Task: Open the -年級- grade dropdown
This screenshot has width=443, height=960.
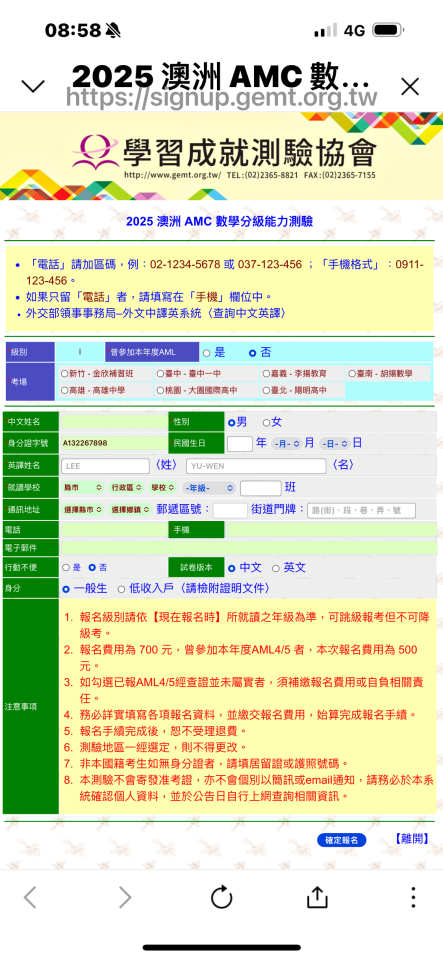Action: coord(209,488)
